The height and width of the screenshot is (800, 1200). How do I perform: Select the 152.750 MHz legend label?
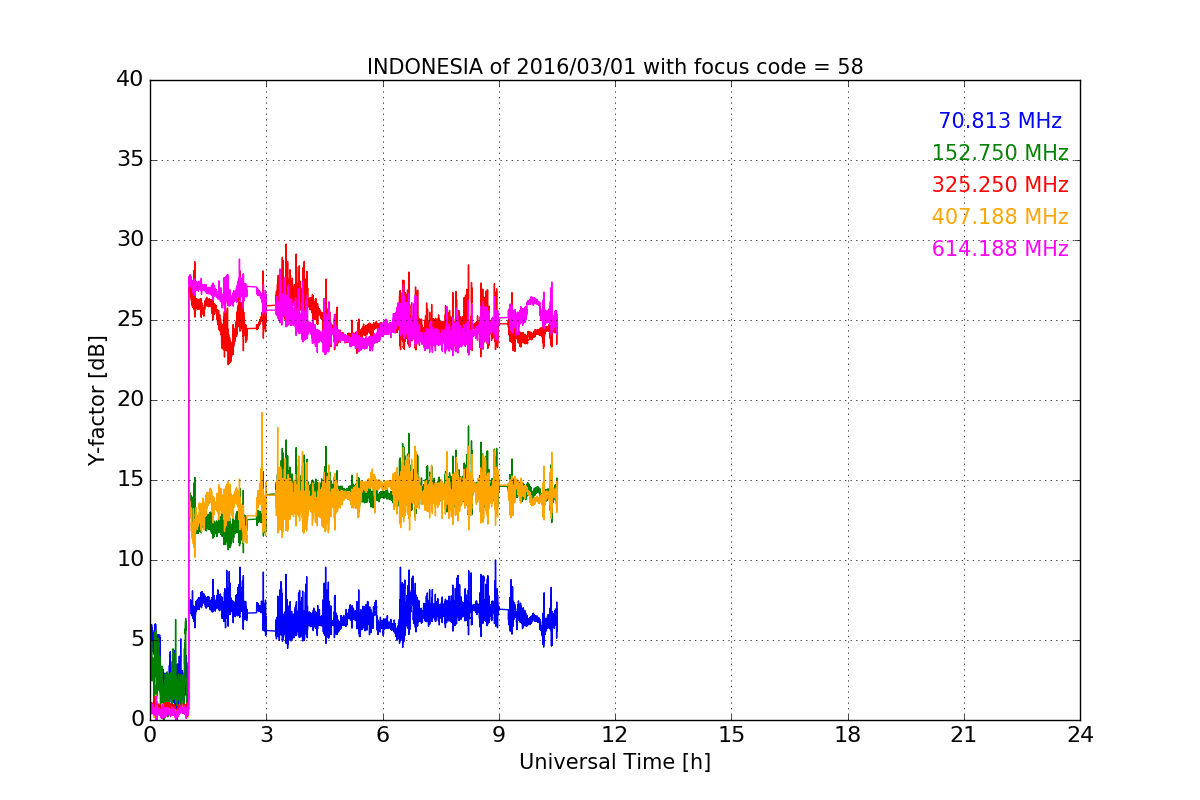pyautogui.click(x=1000, y=153)
